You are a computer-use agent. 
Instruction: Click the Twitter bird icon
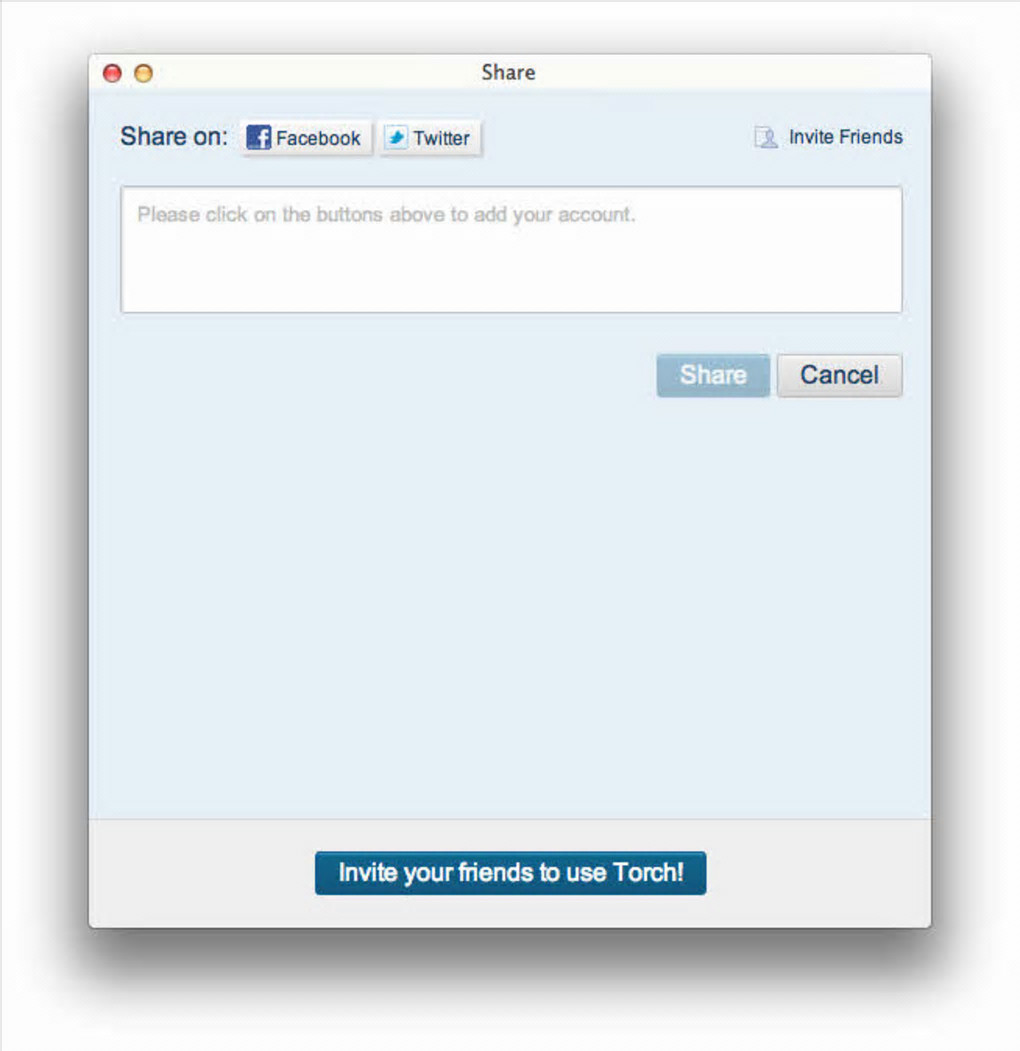tap(396, 137)
